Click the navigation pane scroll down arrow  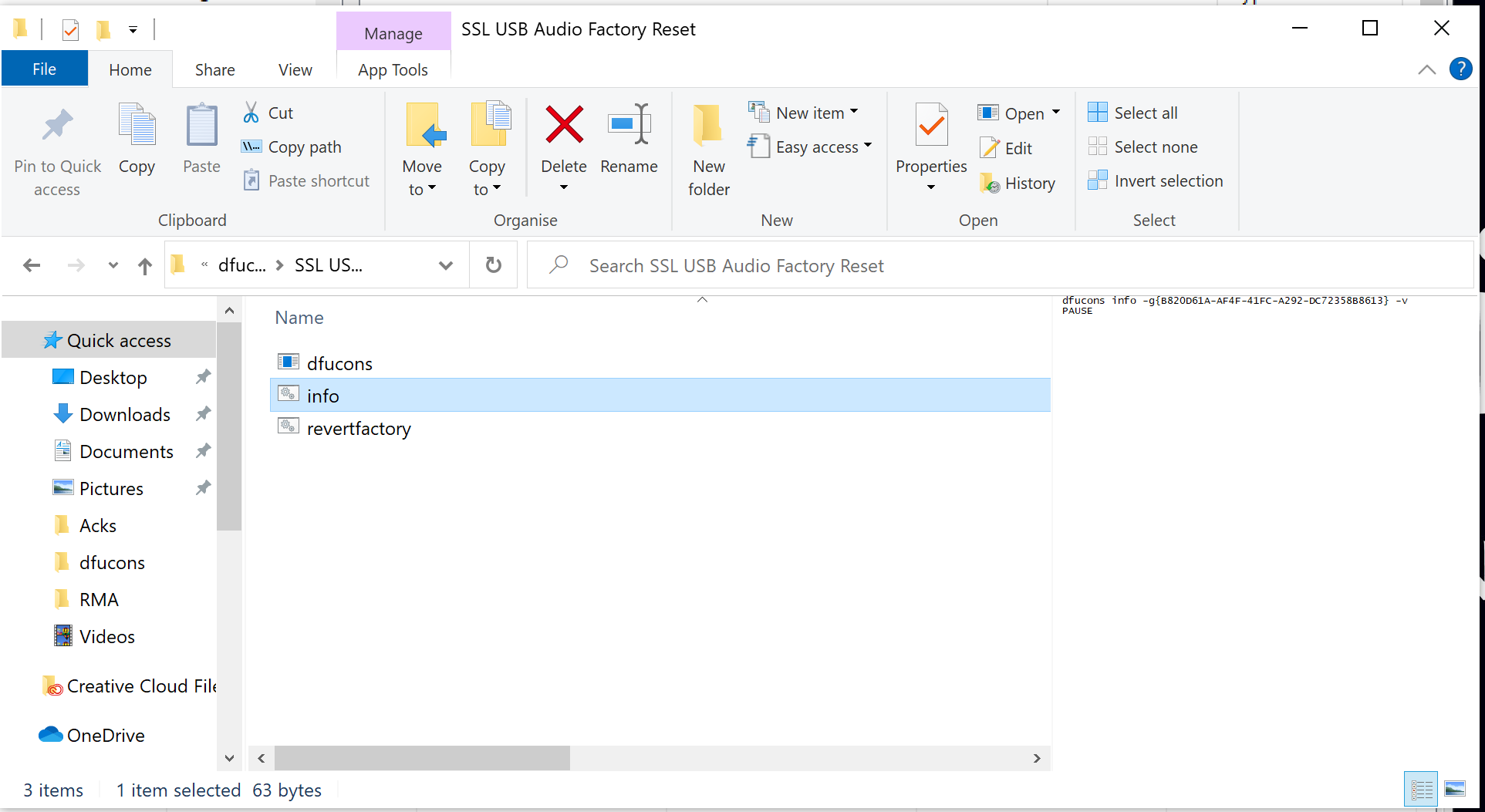pyautogui.click(x=229, y=758)
